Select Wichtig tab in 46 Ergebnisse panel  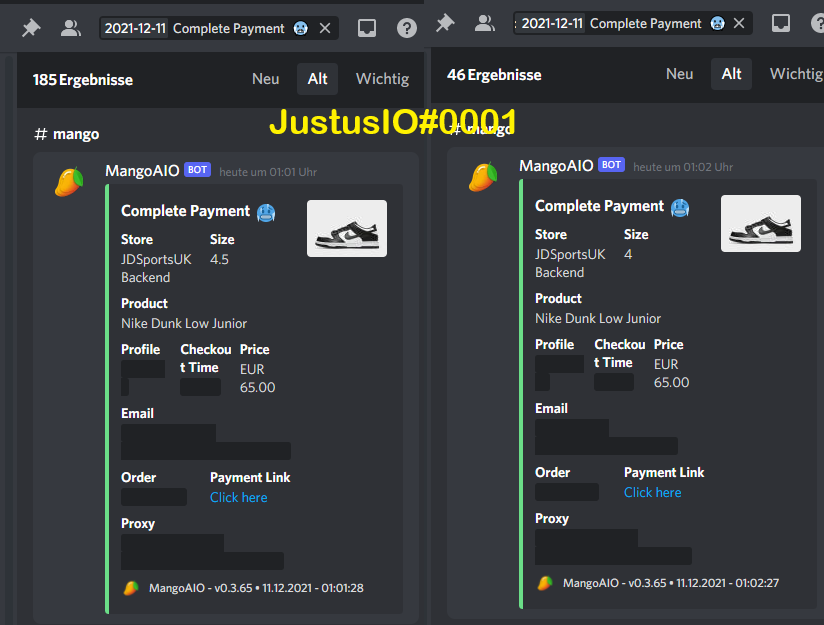796,74
